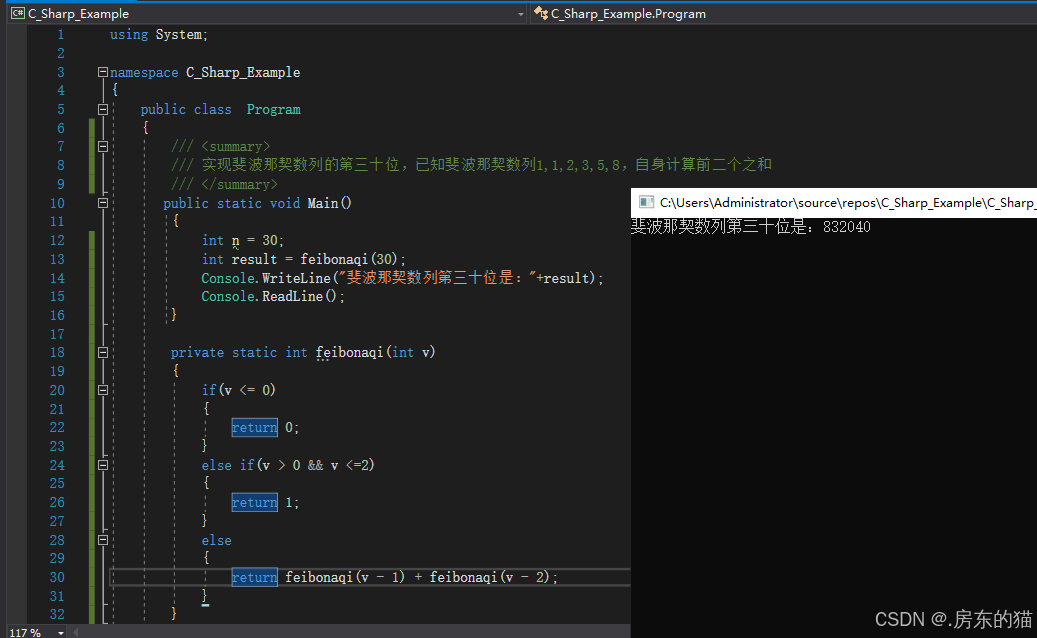Click the '832040' output in the console window
This screenshot has width=1037, height=638.
(x=847, y=227)
